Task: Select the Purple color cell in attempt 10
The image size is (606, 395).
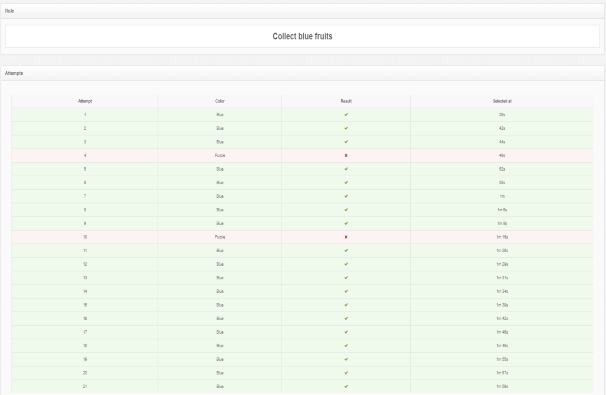Action: coord(220,237)
